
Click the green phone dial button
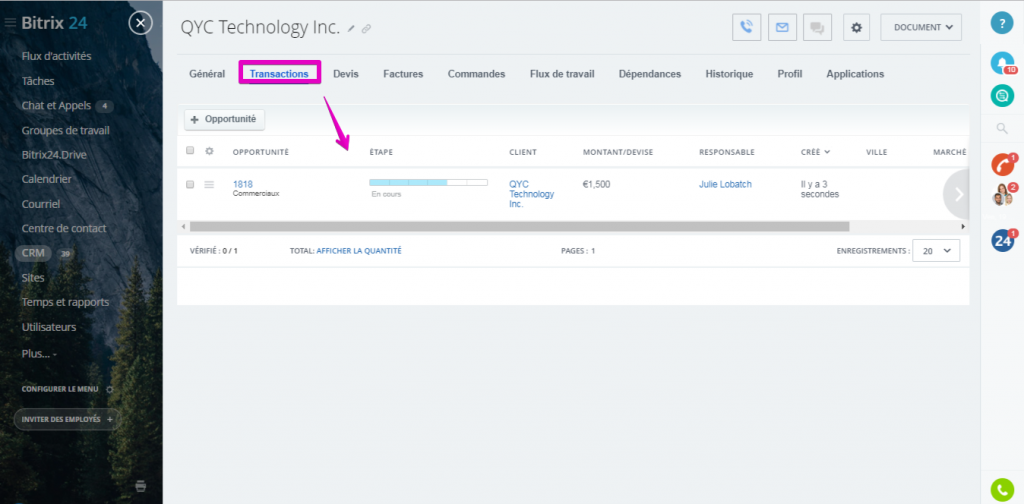(x=1002, y=490)
